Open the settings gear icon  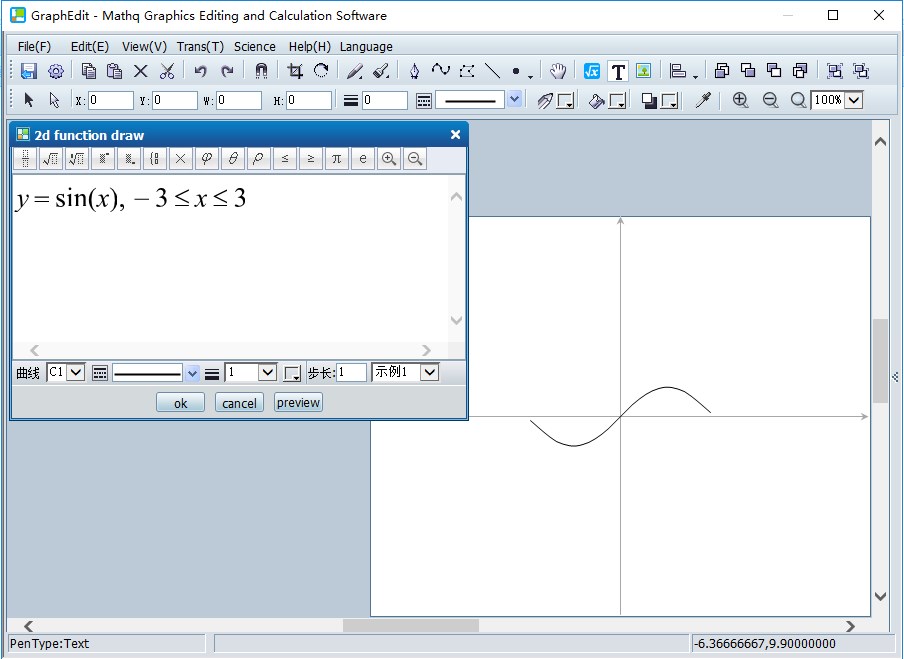click(x=55, y=71)
